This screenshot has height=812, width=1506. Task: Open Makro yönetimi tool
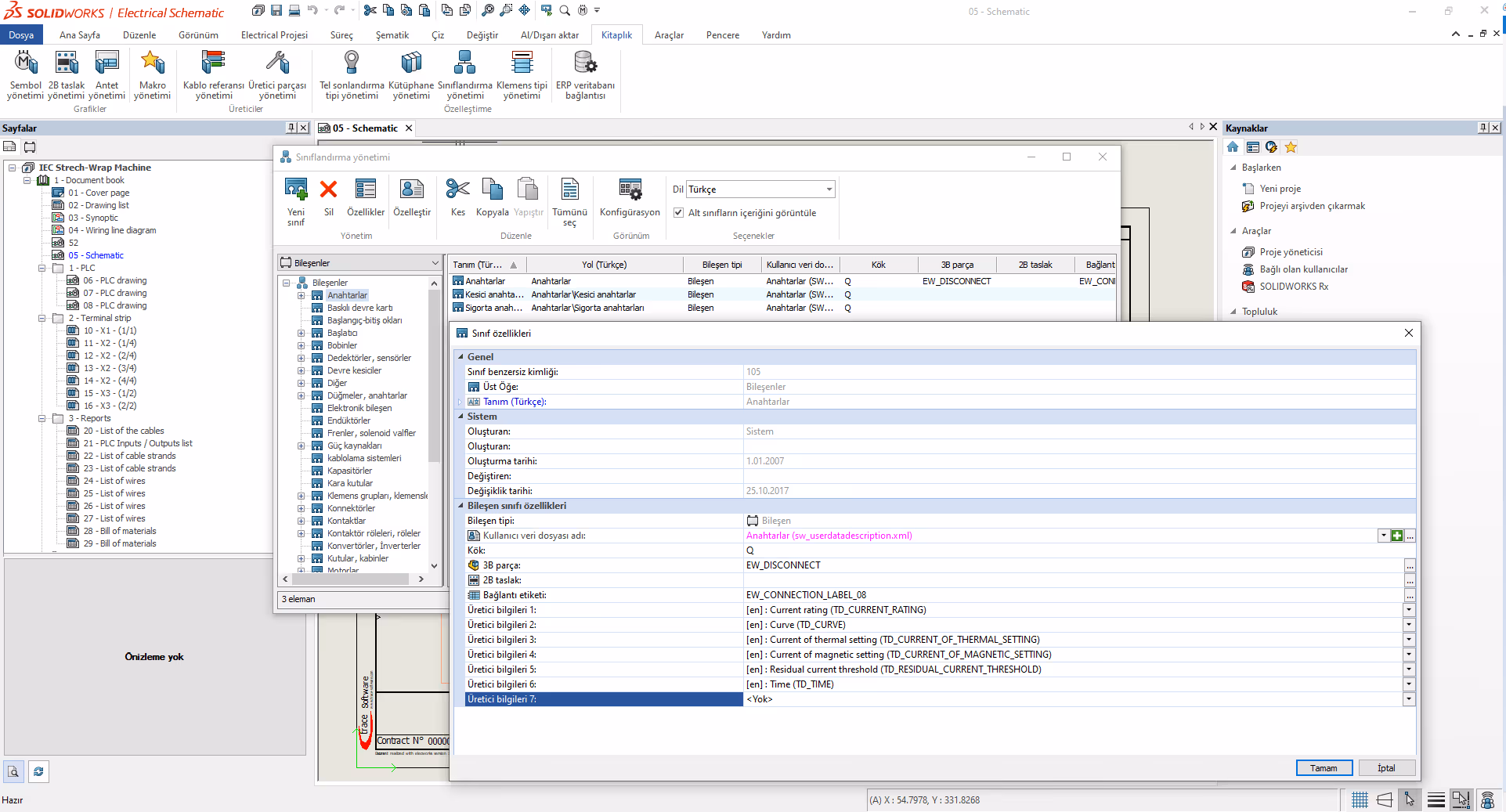coord(152,75)
